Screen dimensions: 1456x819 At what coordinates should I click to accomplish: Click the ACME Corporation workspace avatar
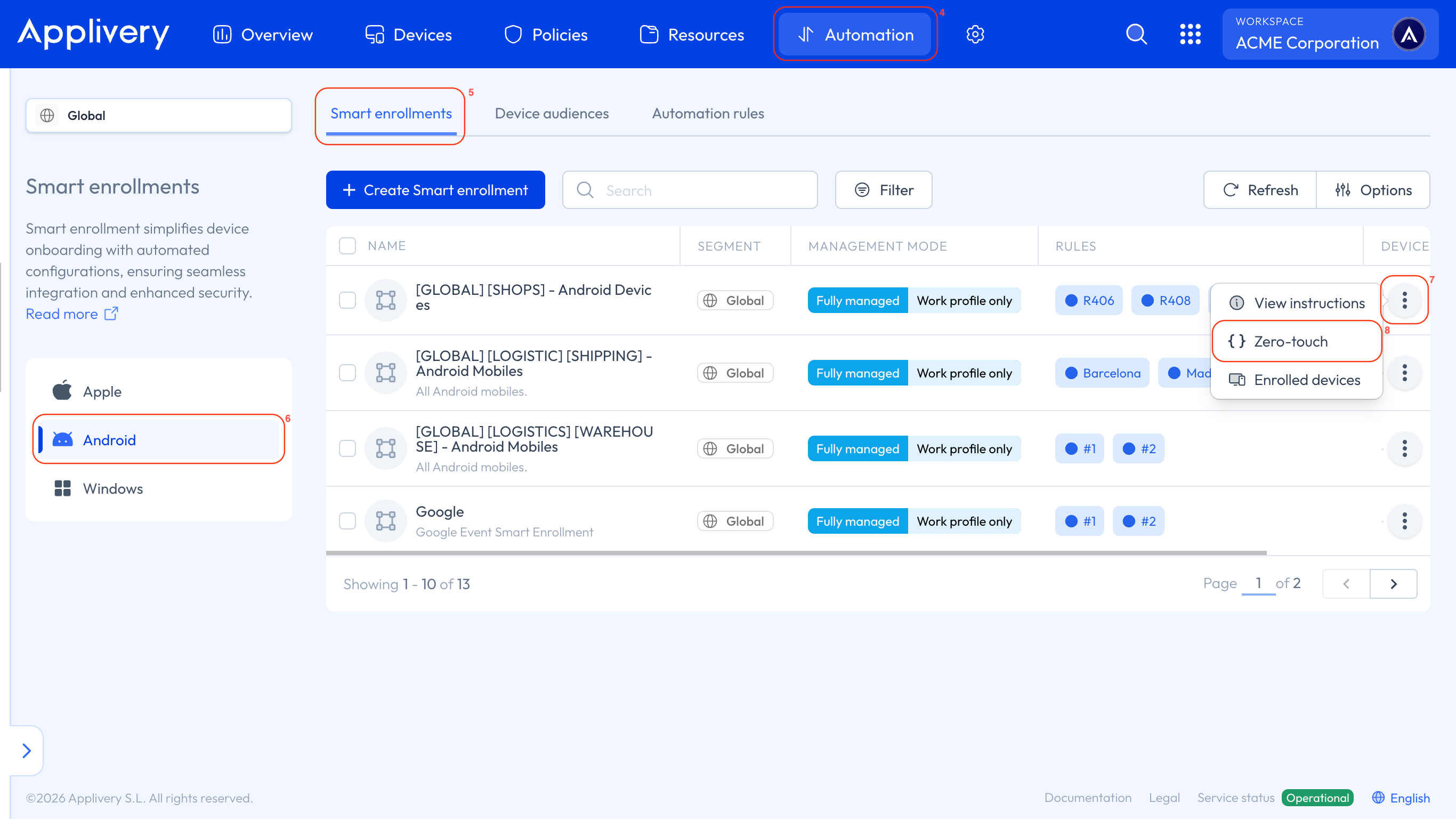[1409, 35]
